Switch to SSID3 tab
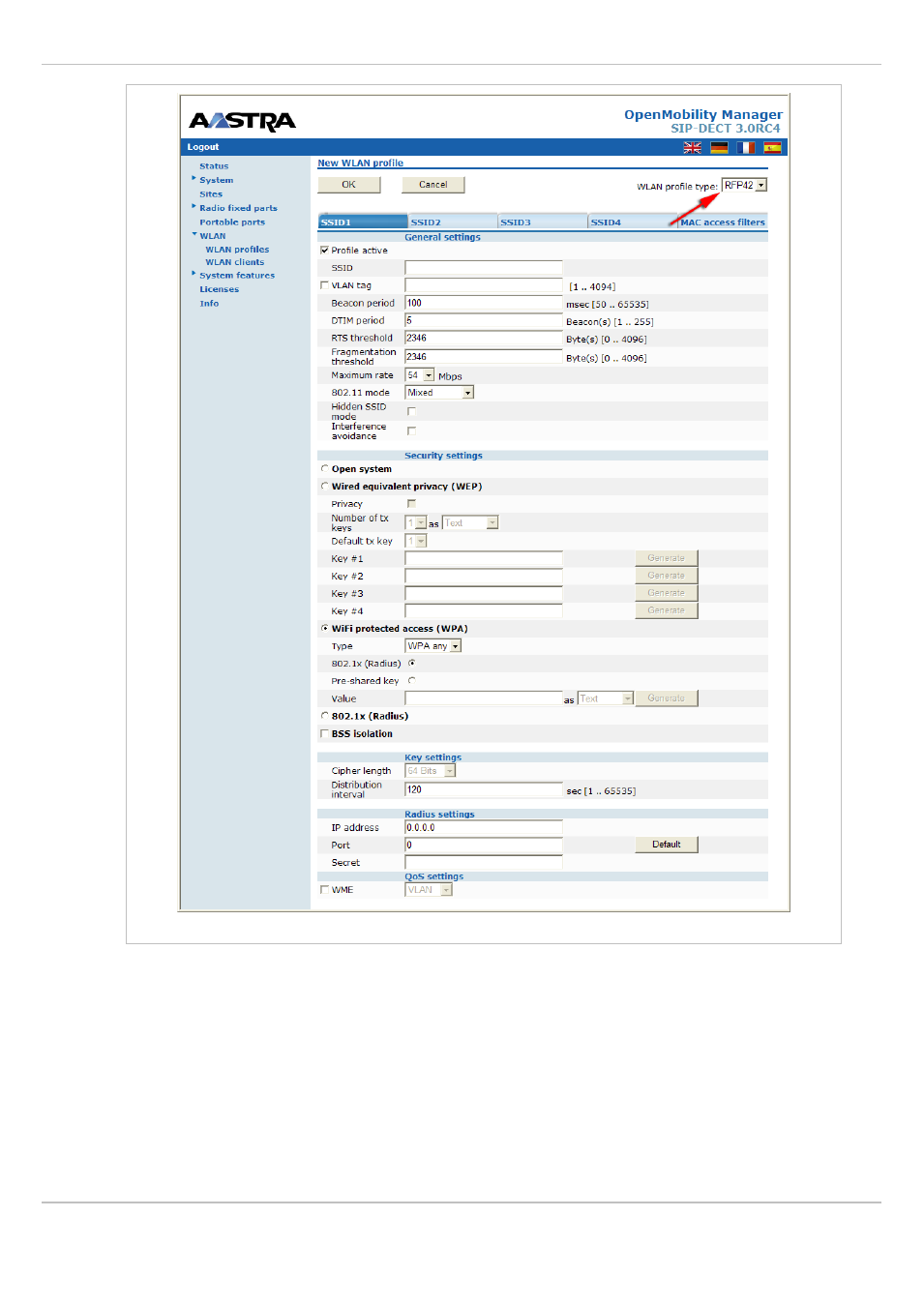Image resolution: width=924 pixels, height=1306 pixels. click(x=542, y=222)
